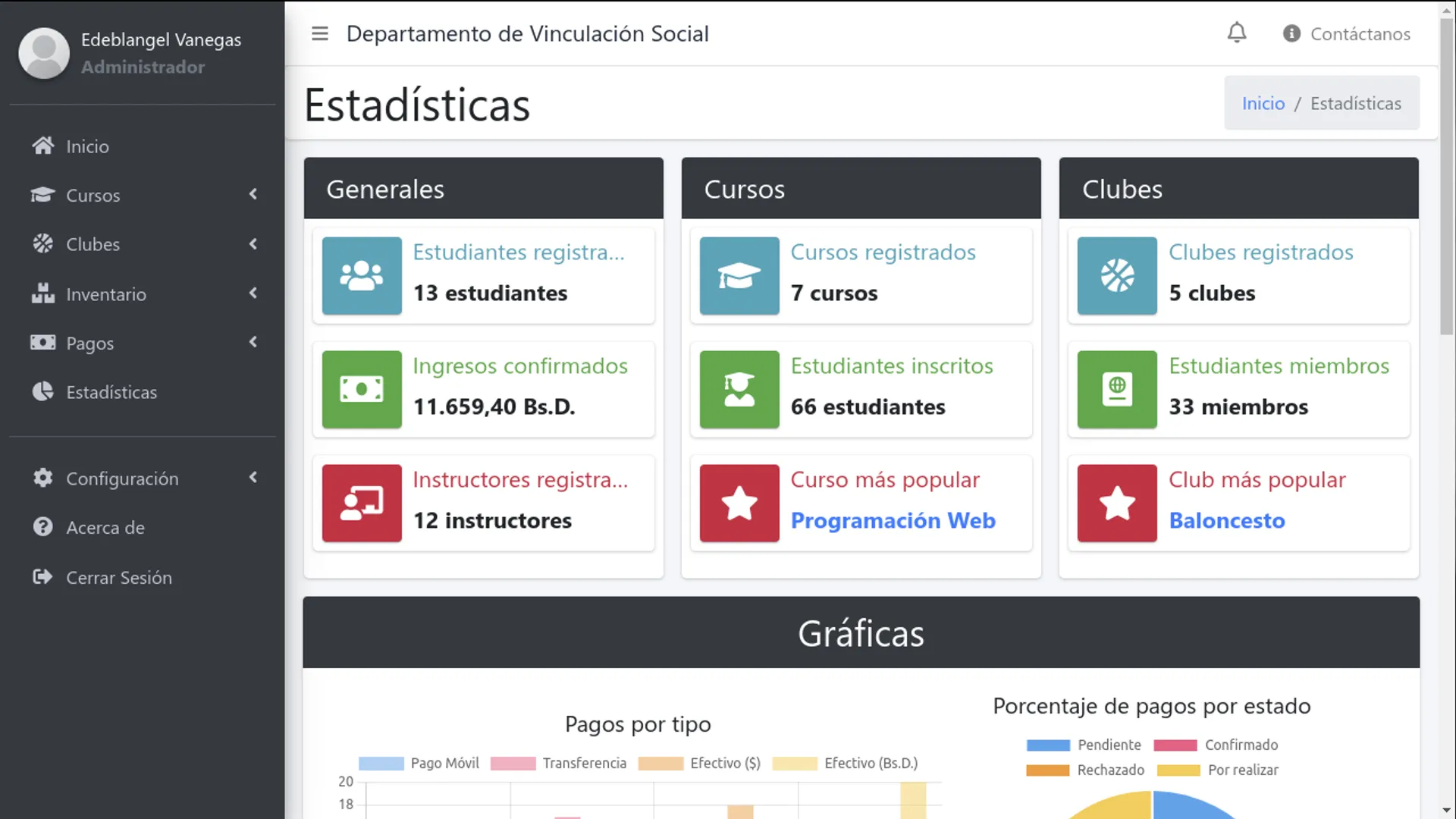
Task: Click the Club más popular star tile
Action: pyautogui.click(x=1117, y=504)
